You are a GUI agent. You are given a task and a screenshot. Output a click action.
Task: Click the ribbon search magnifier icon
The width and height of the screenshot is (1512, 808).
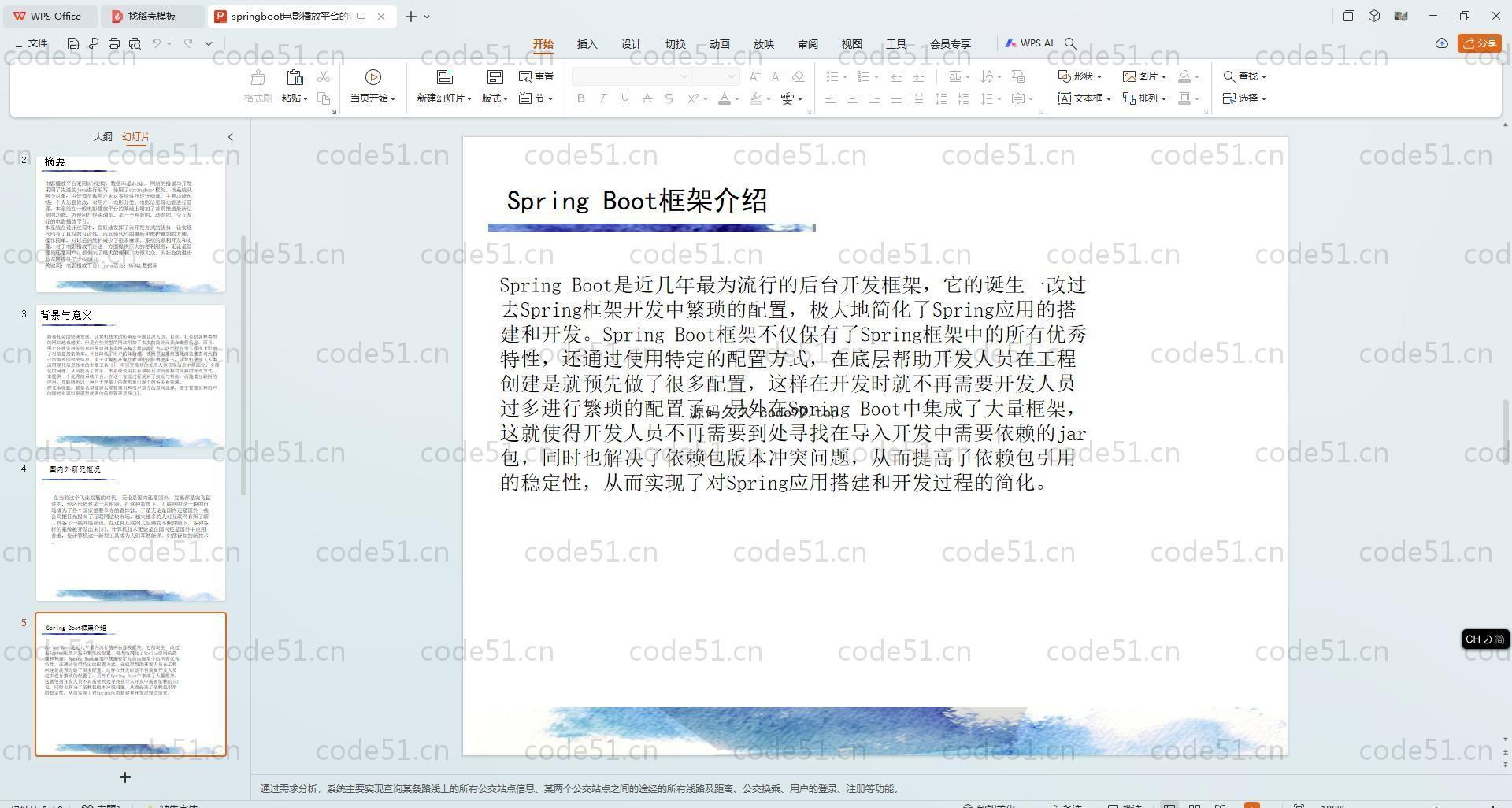pyautogui.click(x=1070, y=43)
